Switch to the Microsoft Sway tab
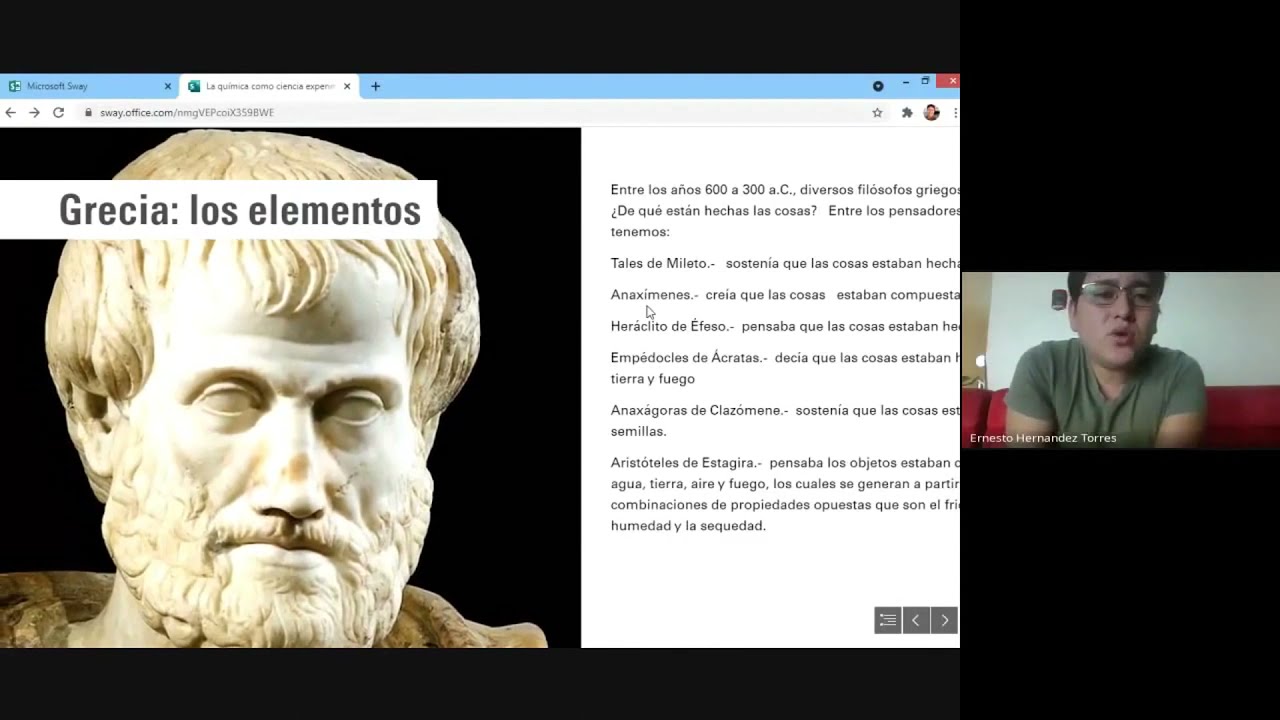 89,86
